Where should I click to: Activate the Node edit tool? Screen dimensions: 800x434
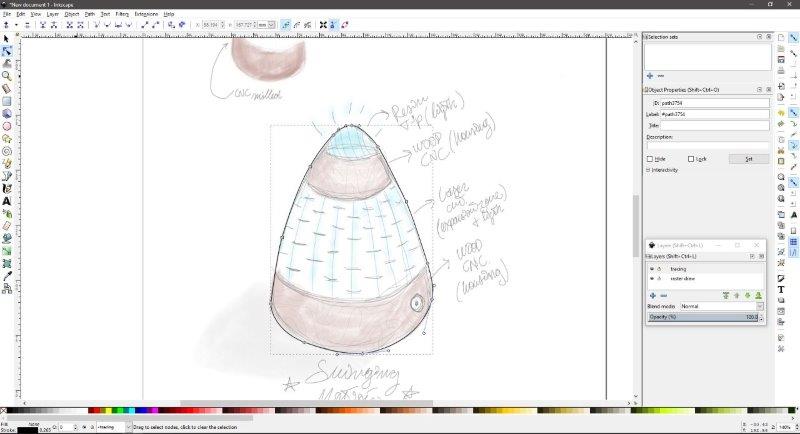(7, 51)
